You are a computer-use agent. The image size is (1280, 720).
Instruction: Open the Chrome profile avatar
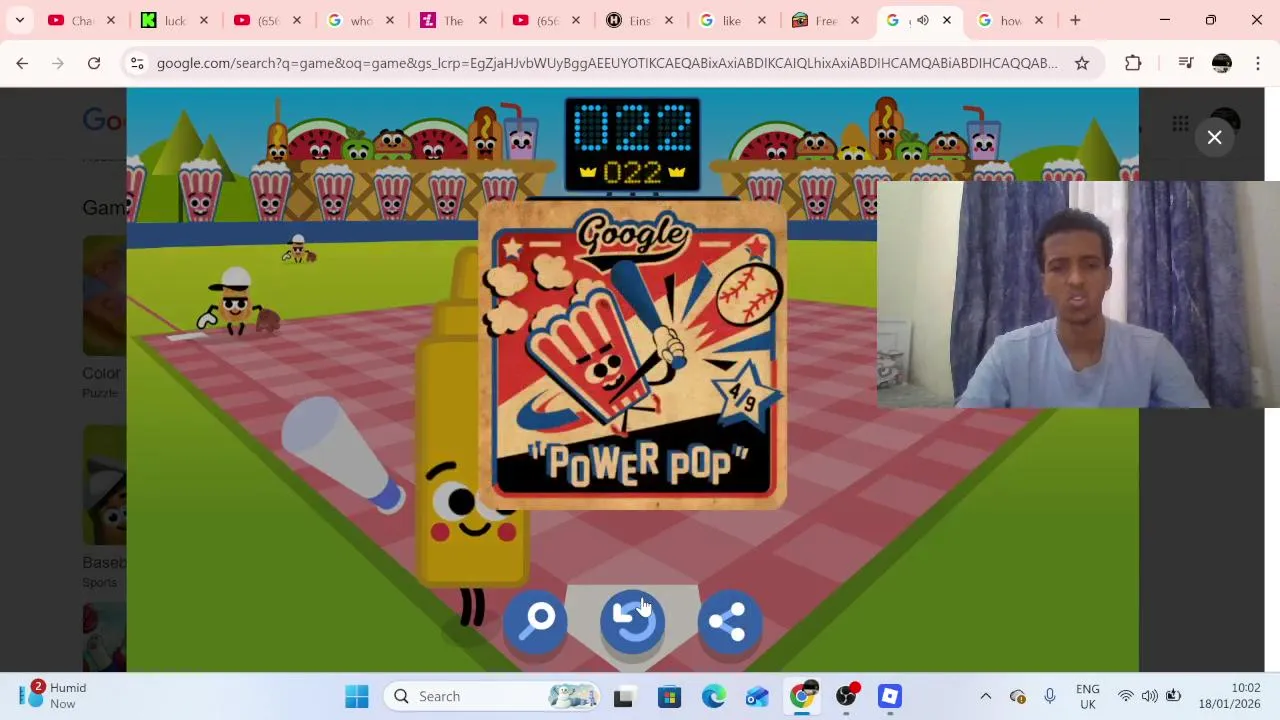tap(1222, 63)
